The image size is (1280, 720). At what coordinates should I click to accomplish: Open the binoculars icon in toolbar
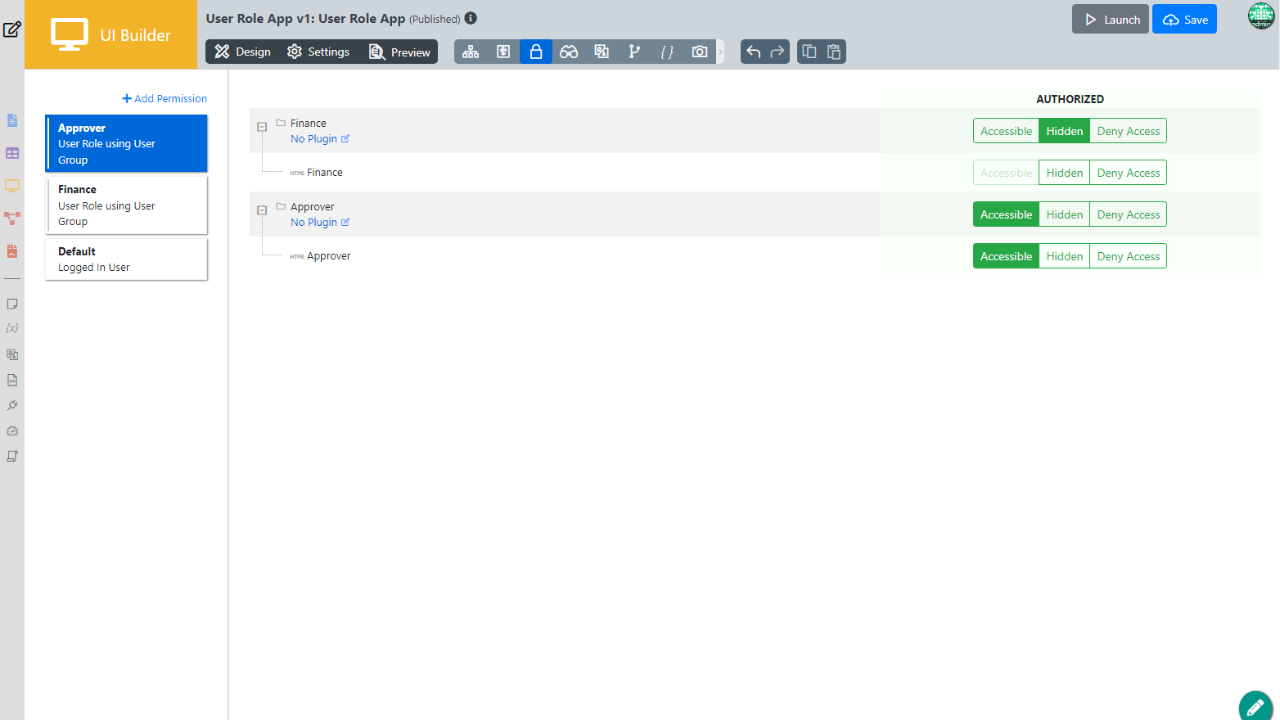coord(569,52)
